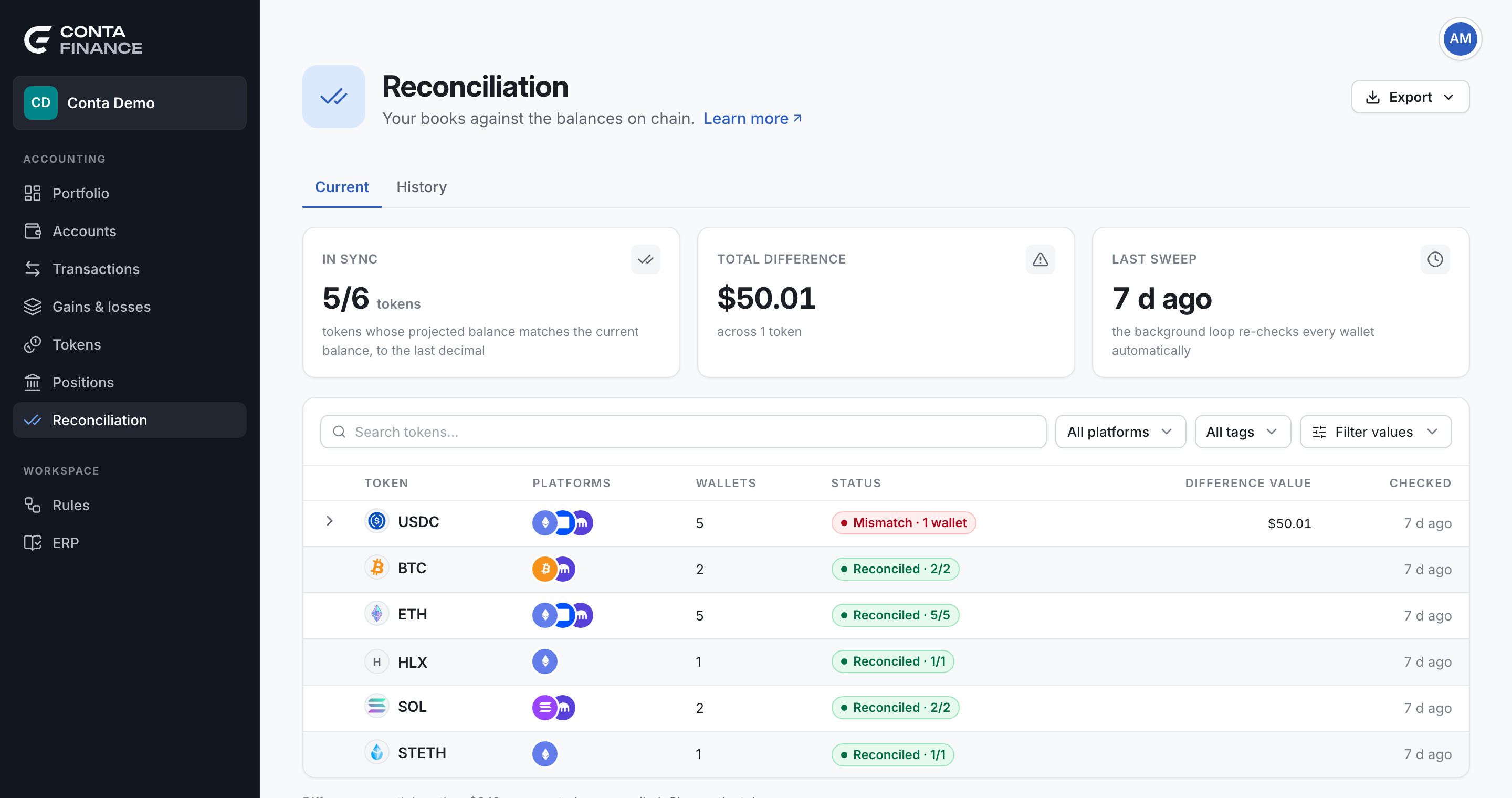Go to Tokens in the sidebar
The height and width of the screenshot is (798, 1512).
[129, 344]
